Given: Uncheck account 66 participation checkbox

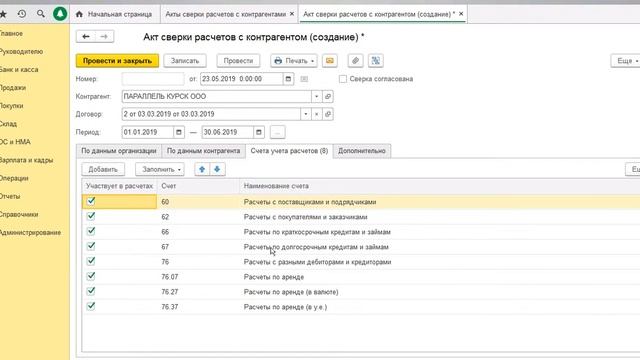Looking at the screenshot, I should (x=91, y=231).
